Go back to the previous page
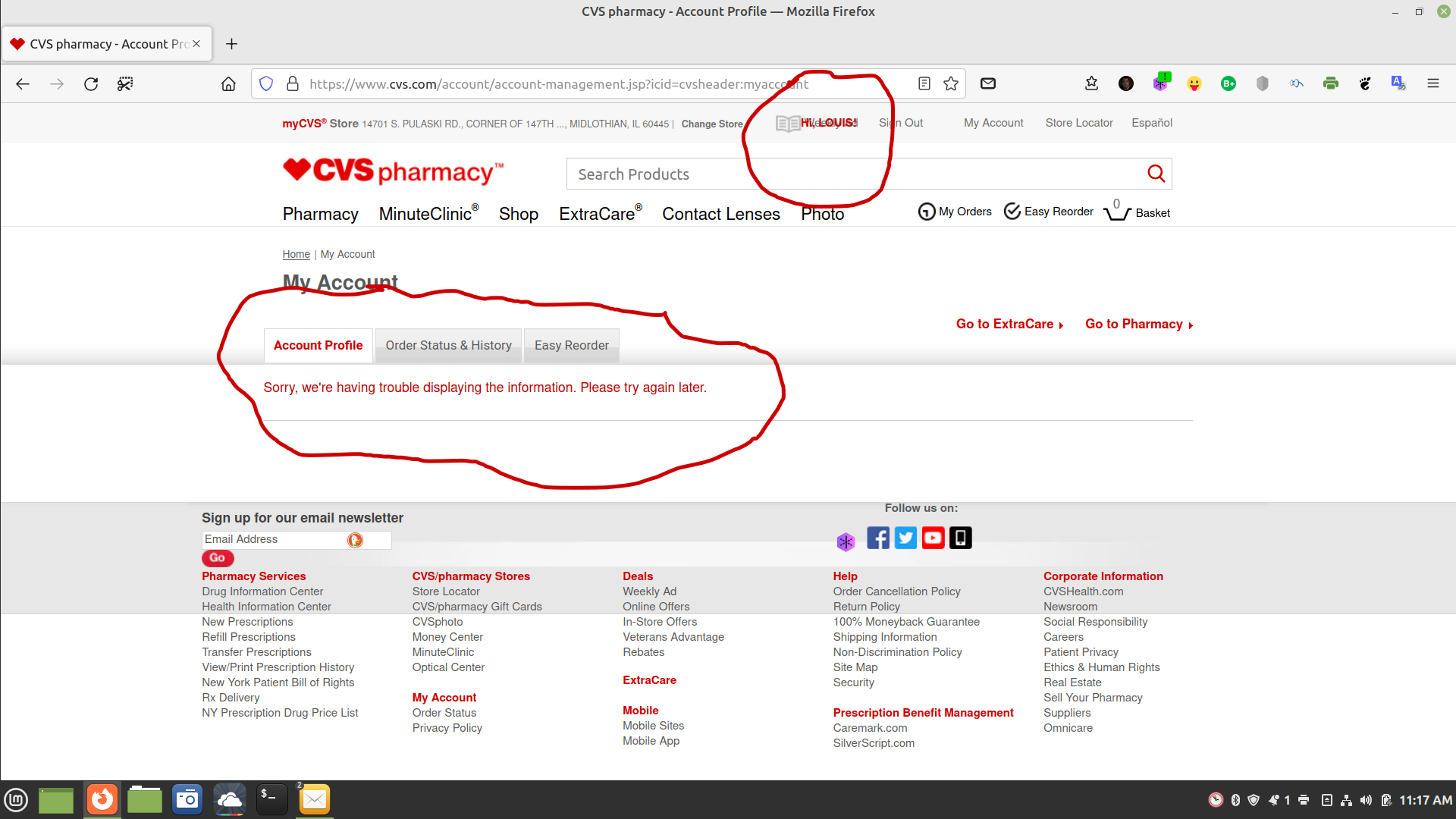 tap(23, 84)
